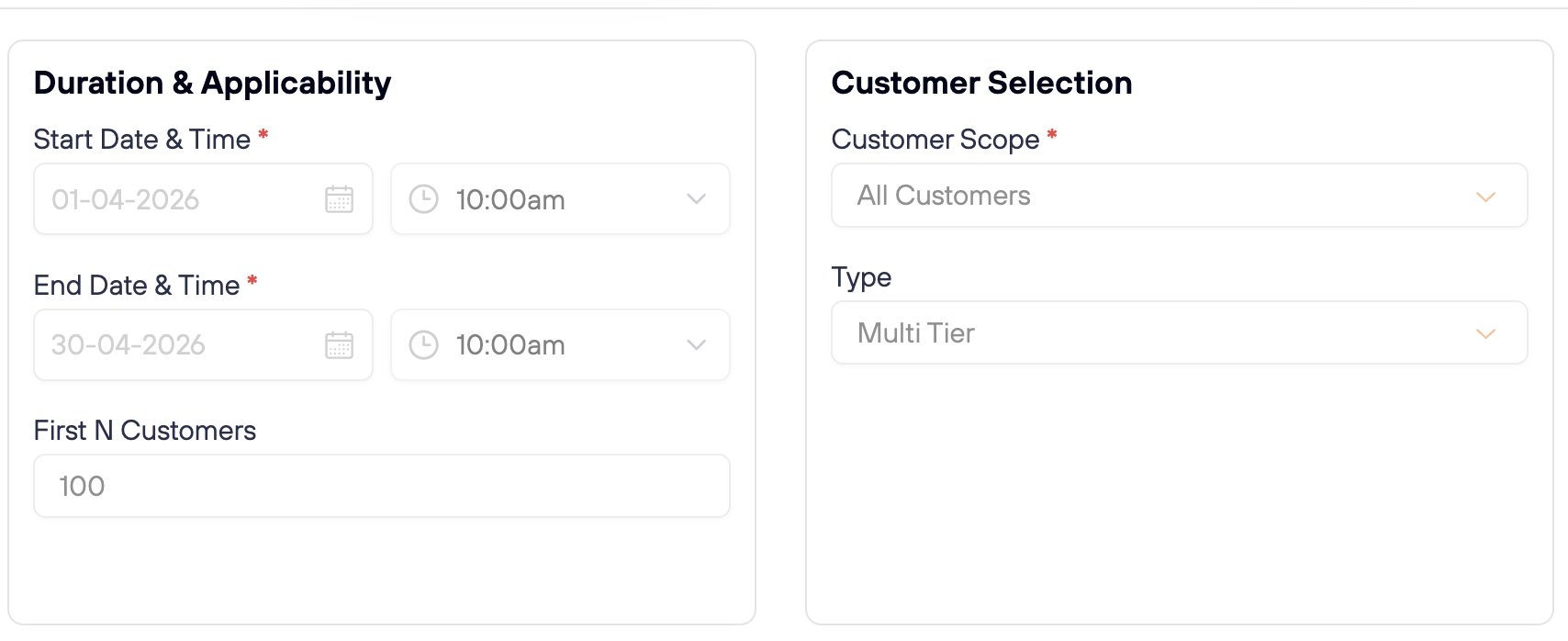Click the Customer Scope label
The width and height of the screenshot is (1568, 641).
pos(935,140)
